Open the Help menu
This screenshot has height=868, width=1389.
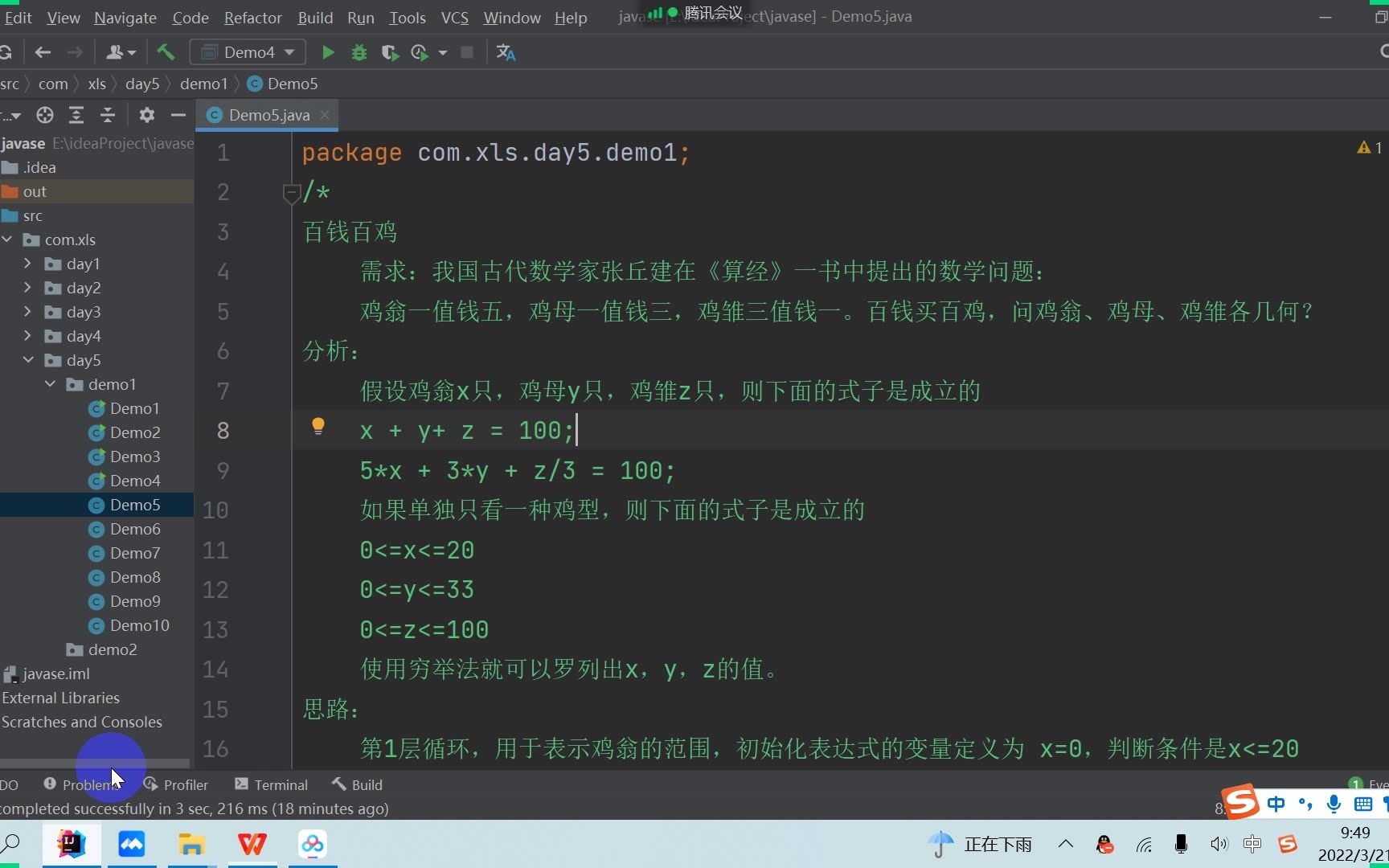(571, 18)
